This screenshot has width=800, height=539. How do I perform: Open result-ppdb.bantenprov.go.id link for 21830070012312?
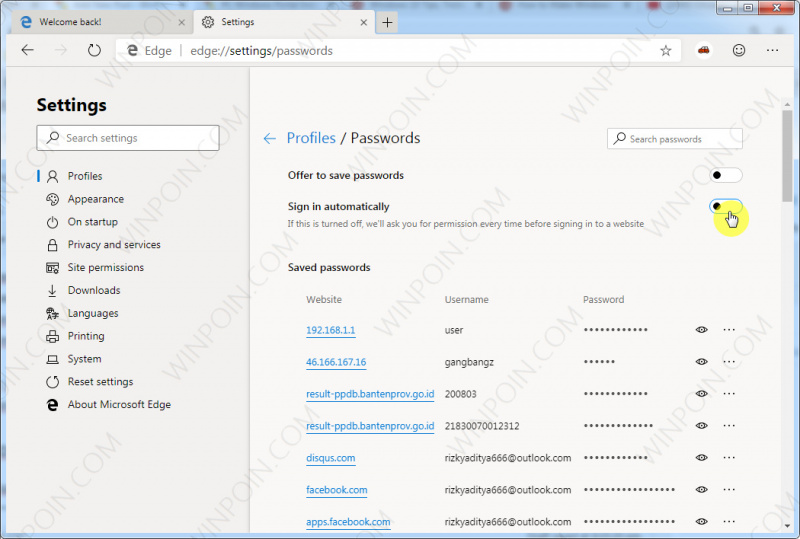370,426
